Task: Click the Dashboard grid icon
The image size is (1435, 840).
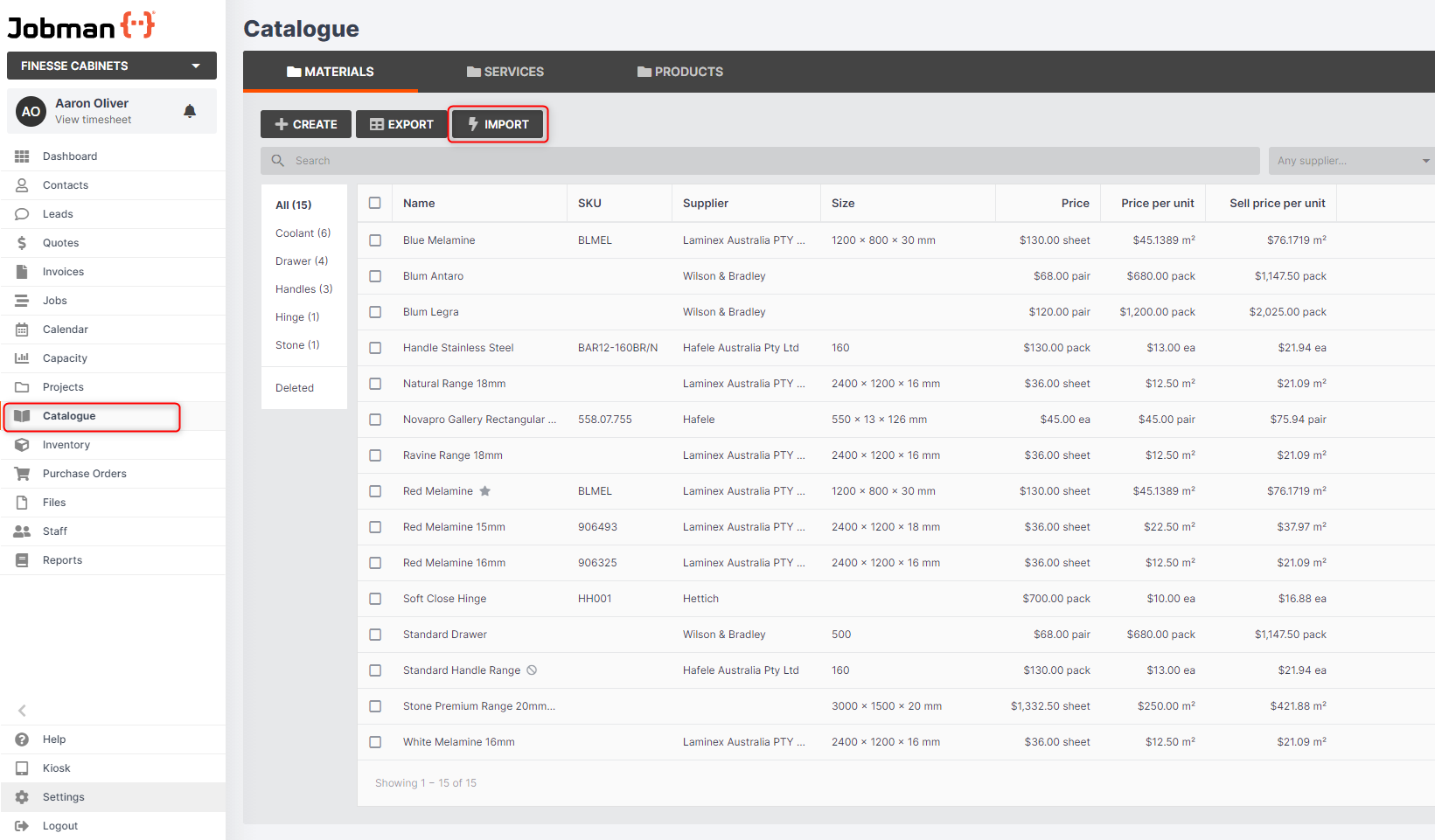Action: tap(22, 156)
